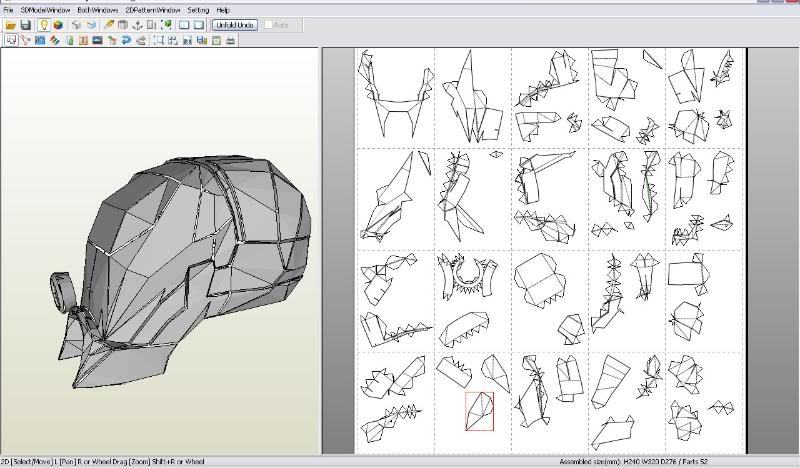Click the green cube selection icon

(166, 25)
